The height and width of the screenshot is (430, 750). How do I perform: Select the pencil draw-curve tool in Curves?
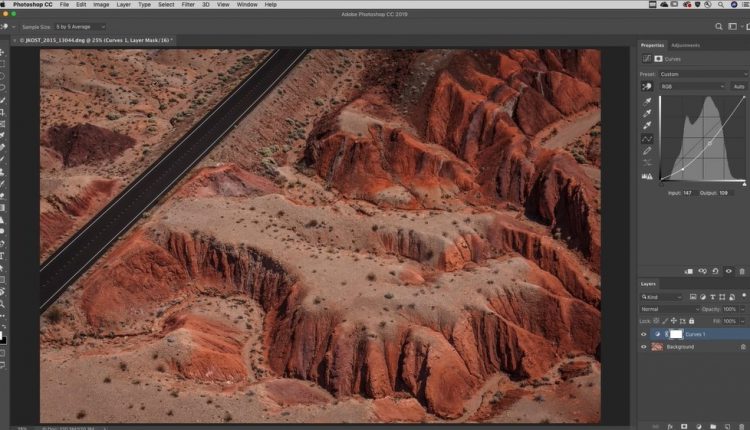pos(647,151)
